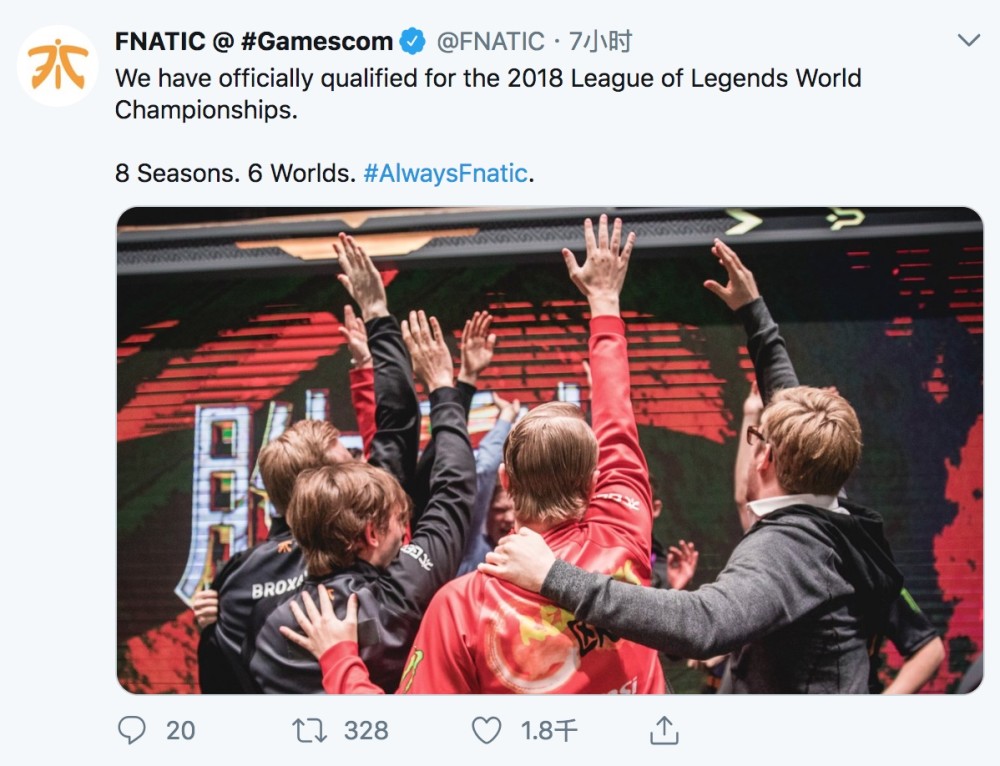The width and height of the screenshot is (1000, 766).
Task: Open the #AlwaysFnatic hashtag link
Action: pos(446,173)
